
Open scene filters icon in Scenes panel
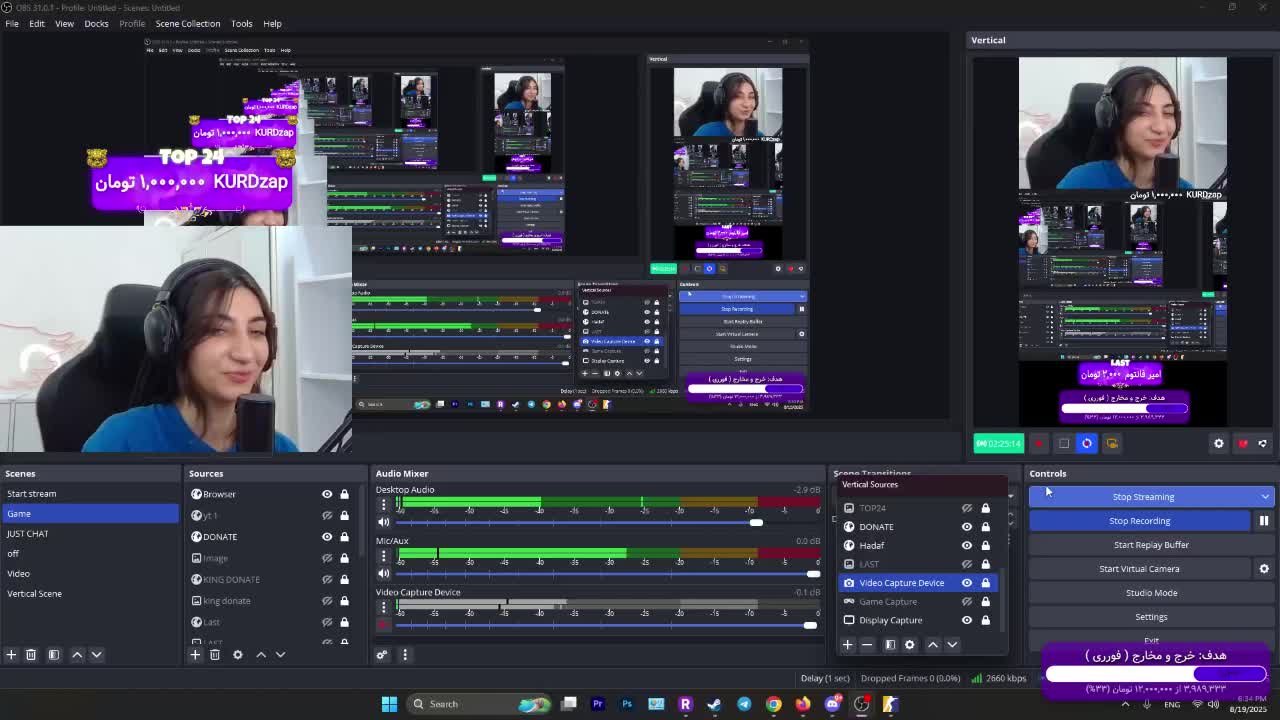pyautogui.click(x=54, y=655)
